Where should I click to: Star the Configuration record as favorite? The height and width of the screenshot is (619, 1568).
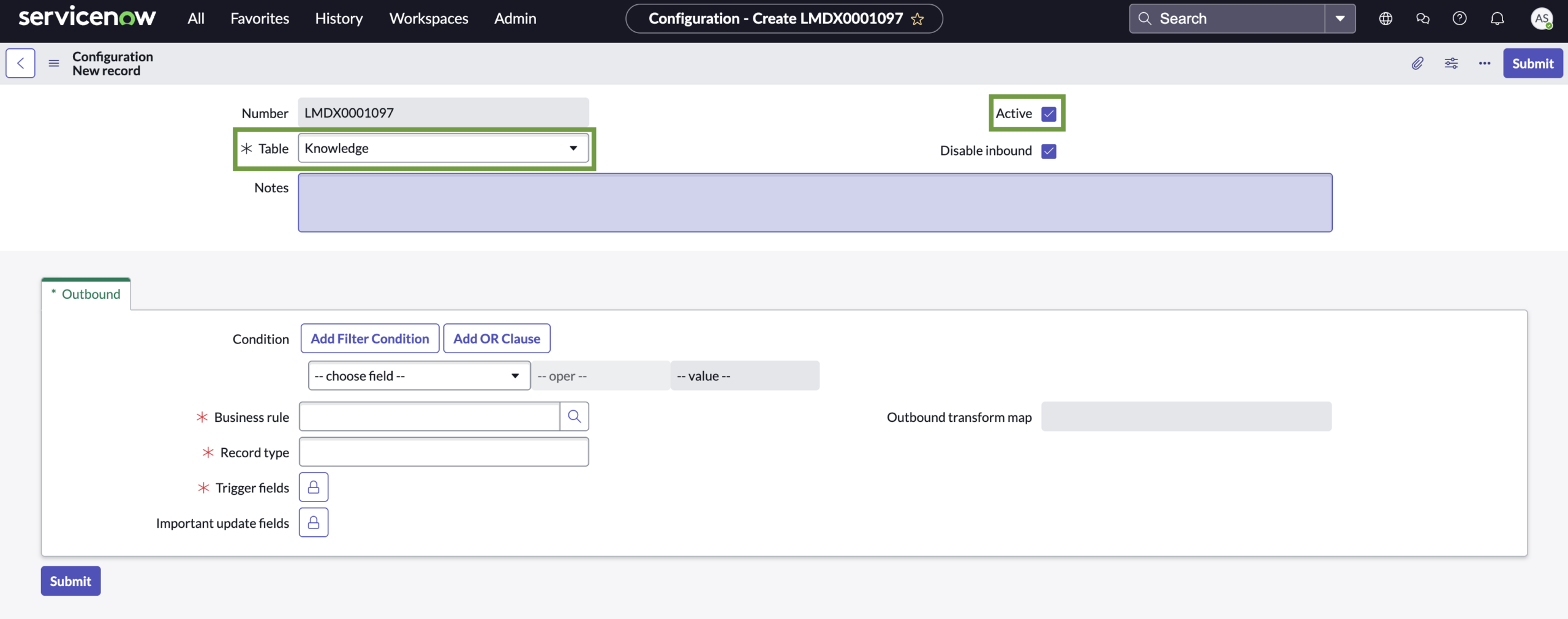coord(918,18)
